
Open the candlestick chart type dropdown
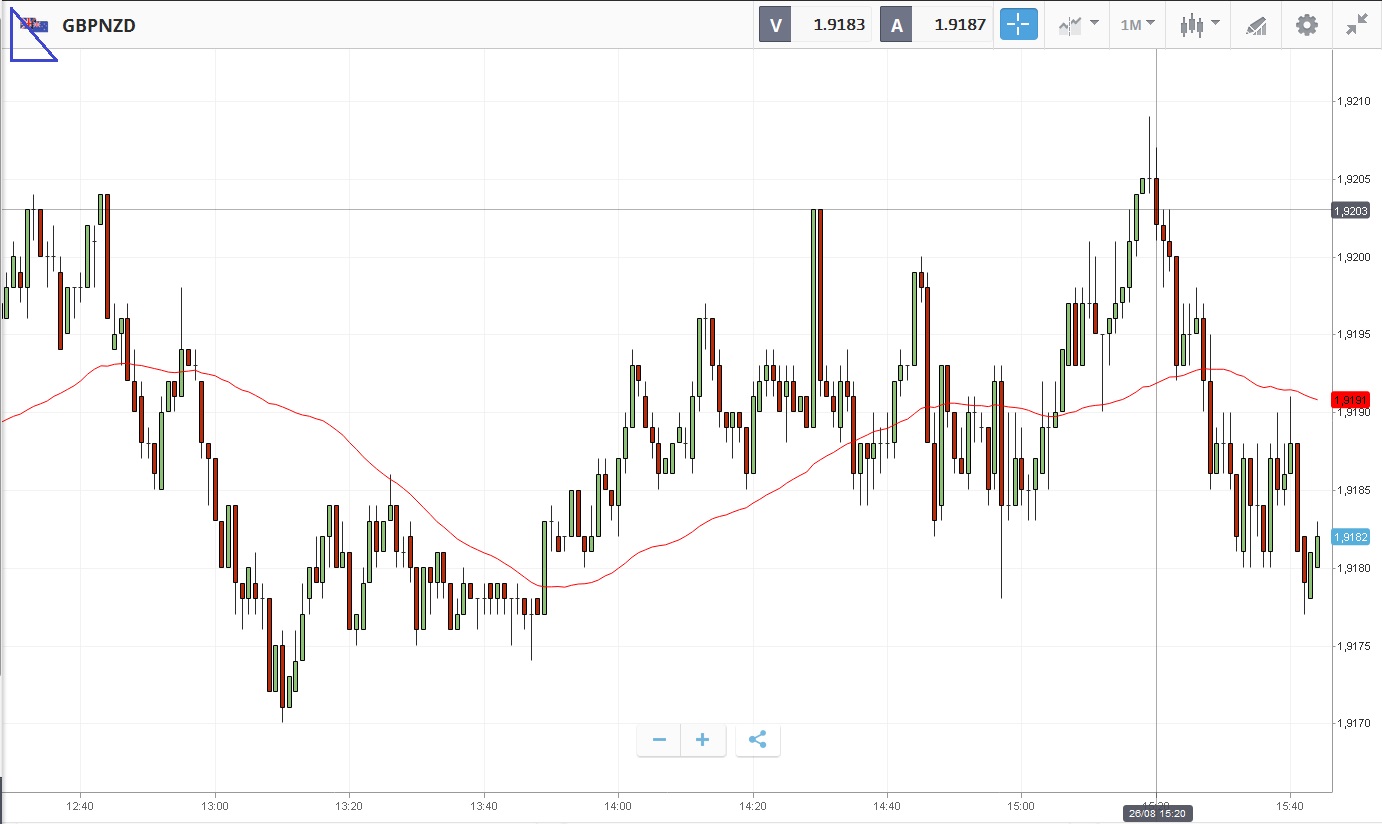pos(1199,25)
